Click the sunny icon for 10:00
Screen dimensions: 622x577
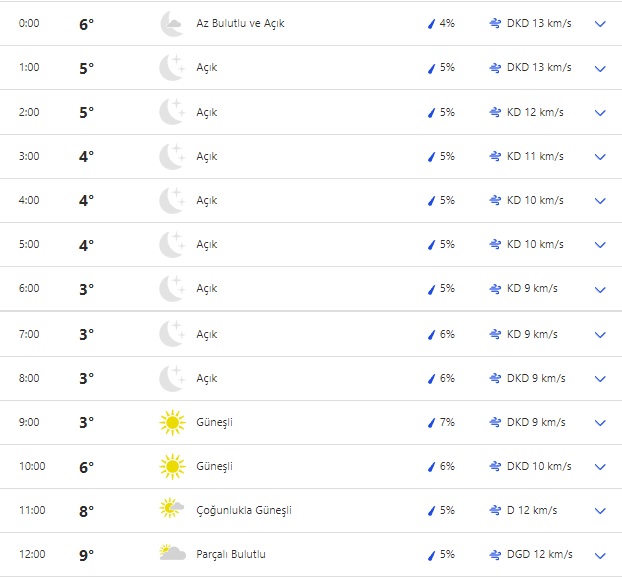(x=172, y=467)
